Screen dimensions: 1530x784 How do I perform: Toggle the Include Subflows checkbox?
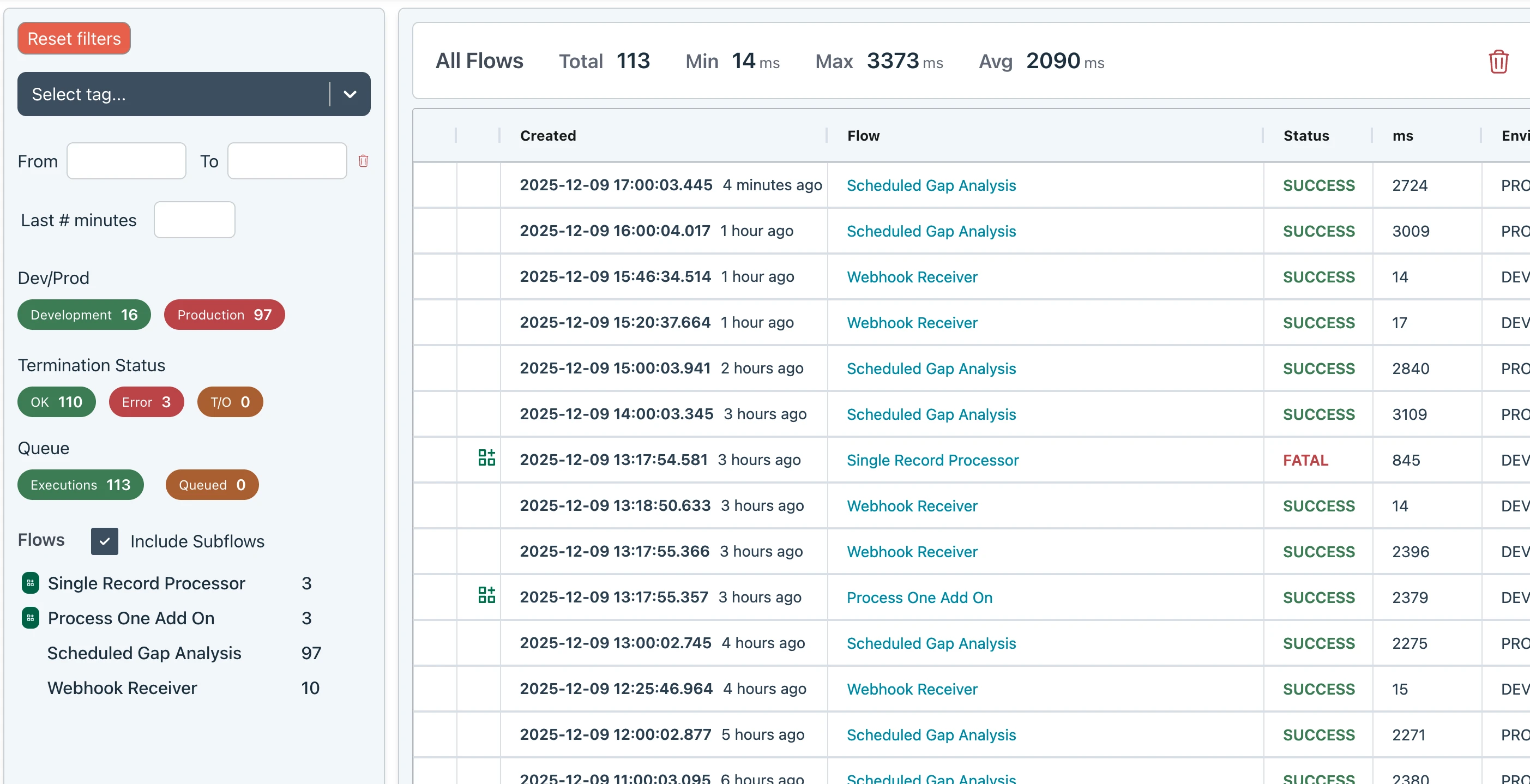click(x=105, y=541)
